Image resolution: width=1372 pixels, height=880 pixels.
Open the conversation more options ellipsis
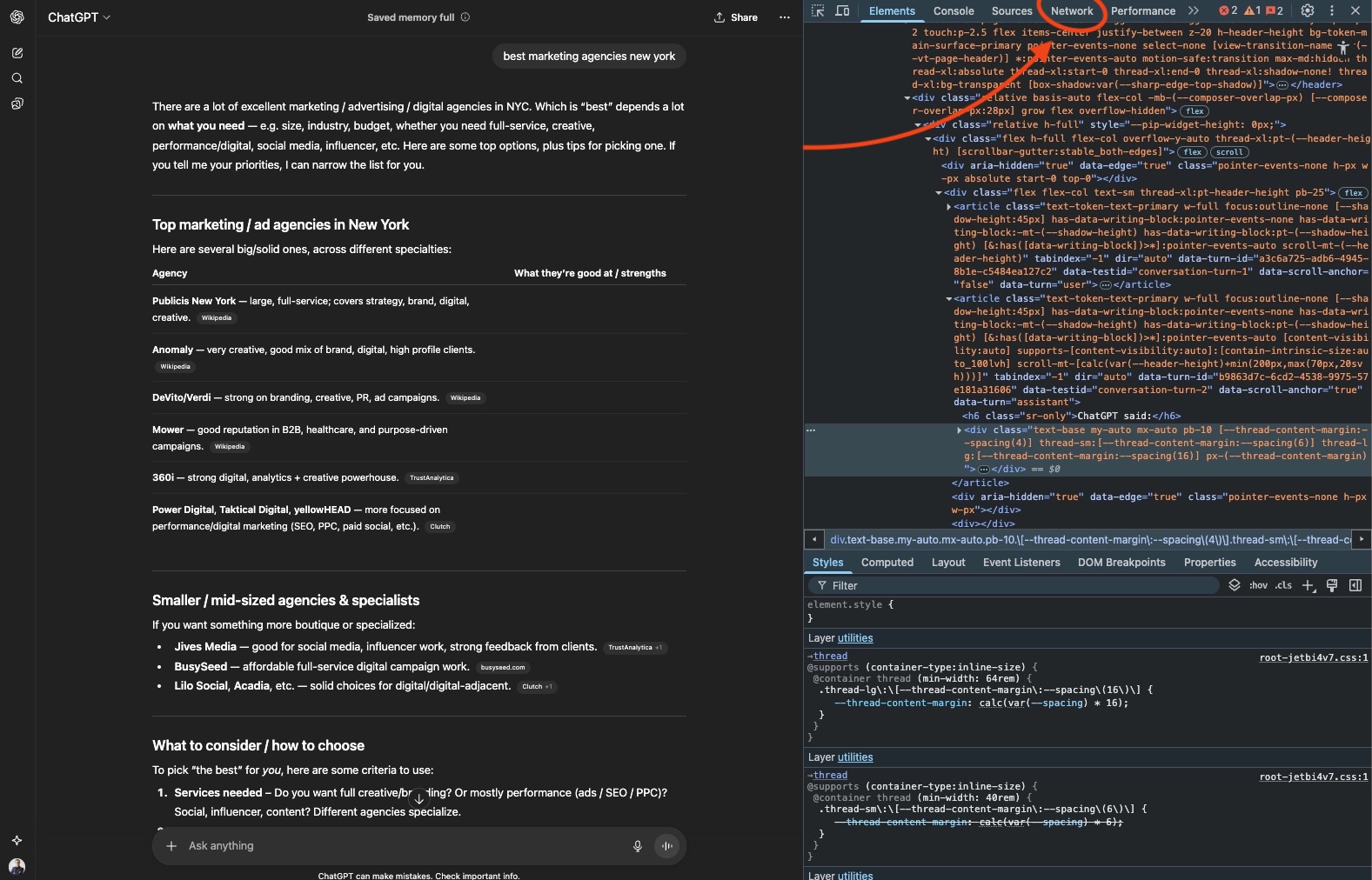(785, 17)
